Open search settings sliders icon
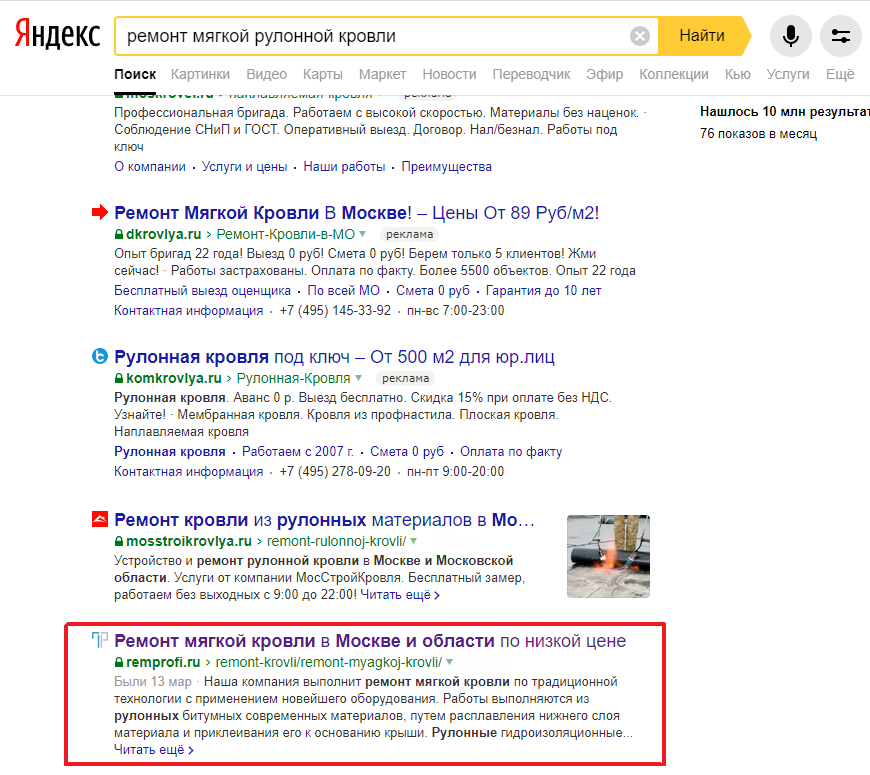This screenshot has width=870, height=775. pyautogui.click(x=841, y=36)
